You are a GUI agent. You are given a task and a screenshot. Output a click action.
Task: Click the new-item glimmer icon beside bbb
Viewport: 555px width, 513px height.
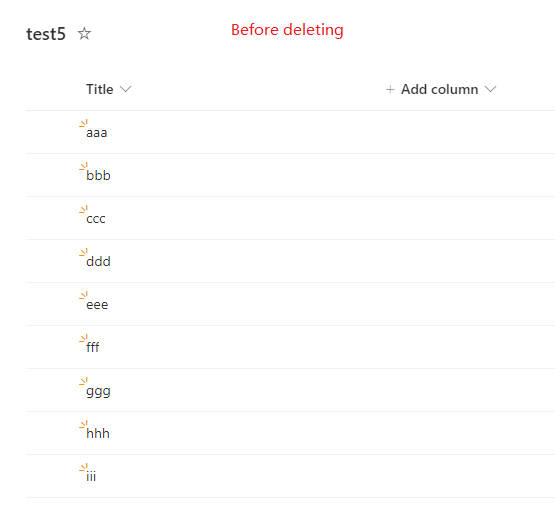point(83,166)
